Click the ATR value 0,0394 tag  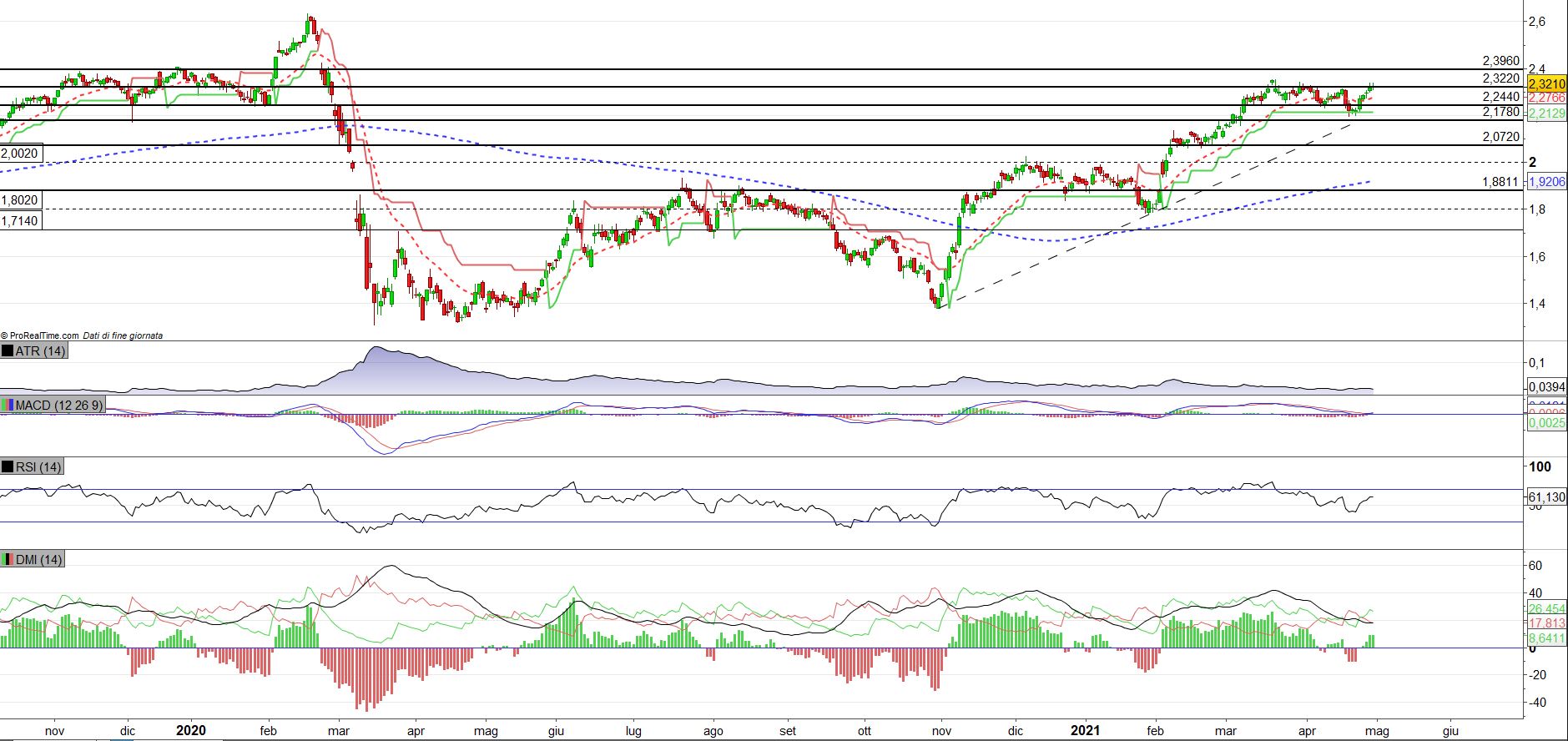(1546, 387)
